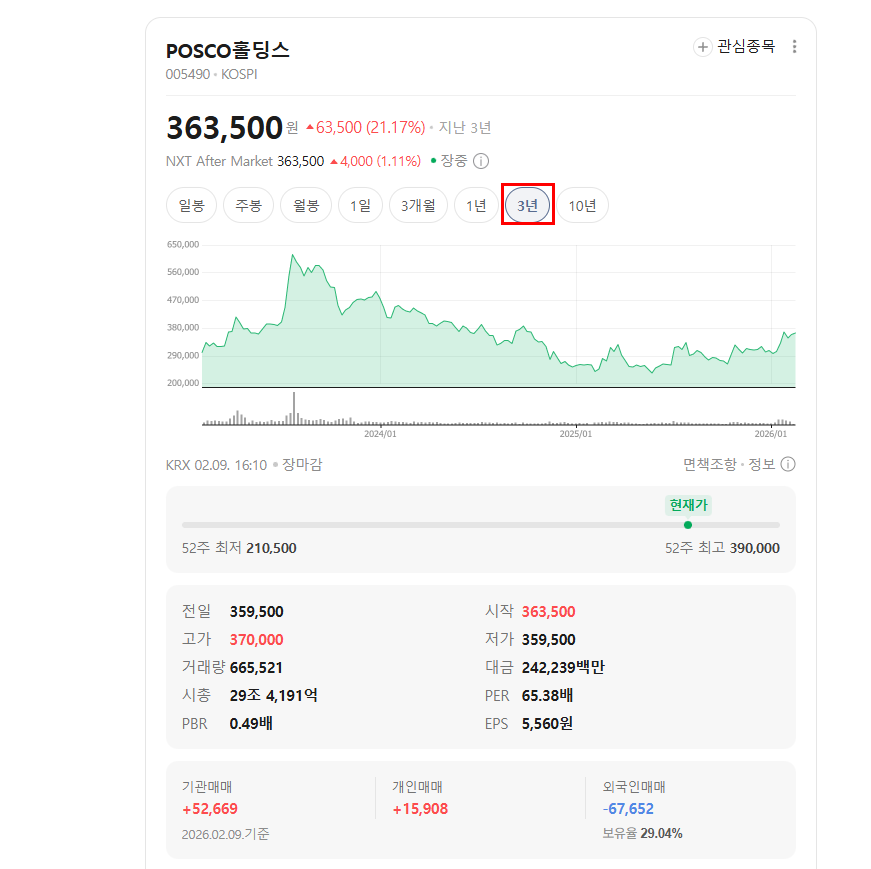Click the 2024/01 date marker on chart axis
Screen dimensions: 871x869
click(x=381, y=434)
